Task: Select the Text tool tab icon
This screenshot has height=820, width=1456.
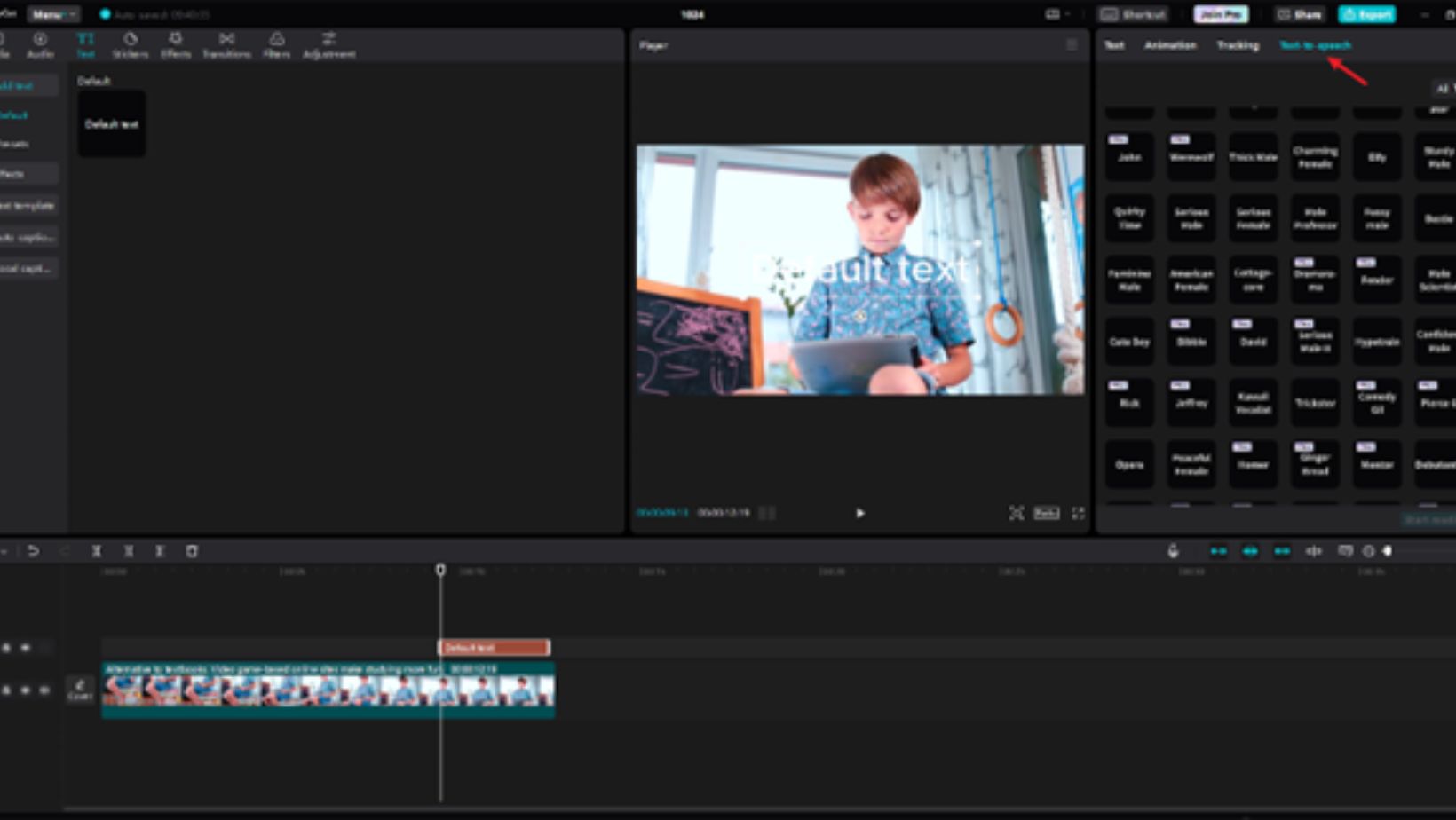Action: pyautogui.click(x=85, y=45)
